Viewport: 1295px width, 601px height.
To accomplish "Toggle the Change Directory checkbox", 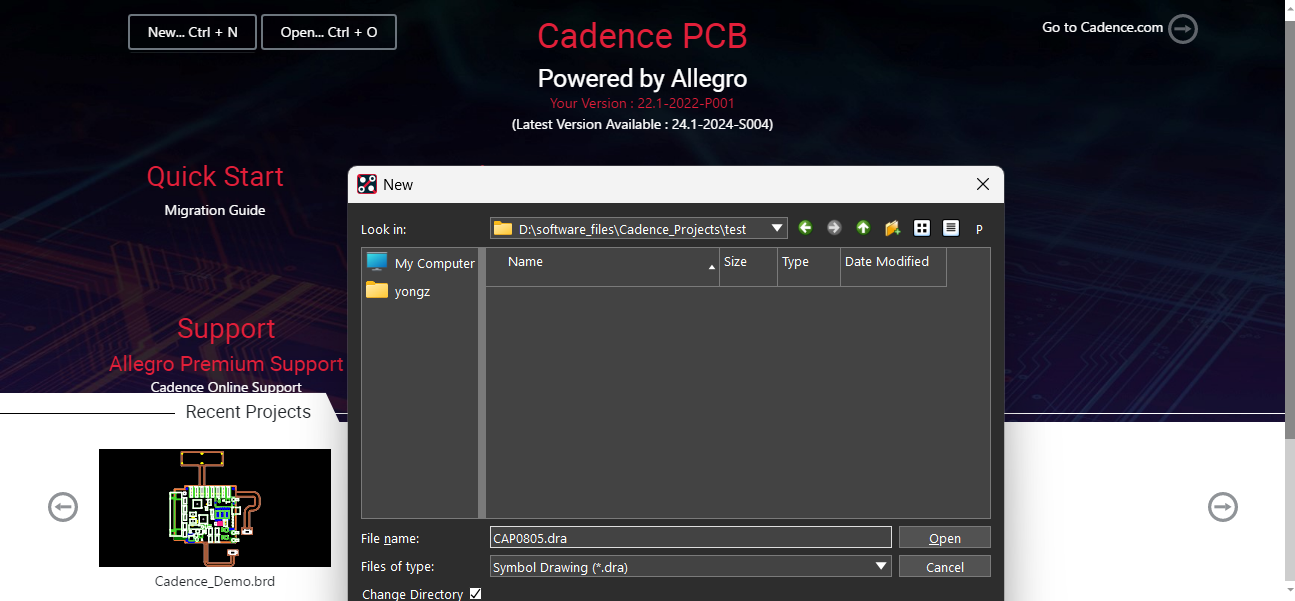I will (x=475, y=594).
